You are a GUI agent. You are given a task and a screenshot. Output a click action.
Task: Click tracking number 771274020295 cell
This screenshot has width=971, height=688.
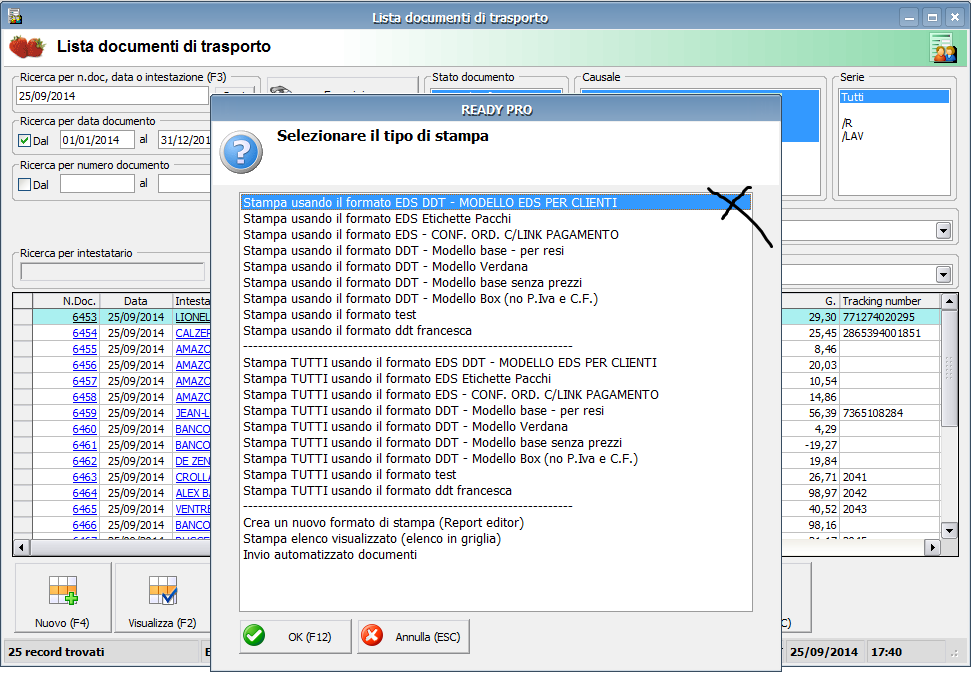pos(889,317)
